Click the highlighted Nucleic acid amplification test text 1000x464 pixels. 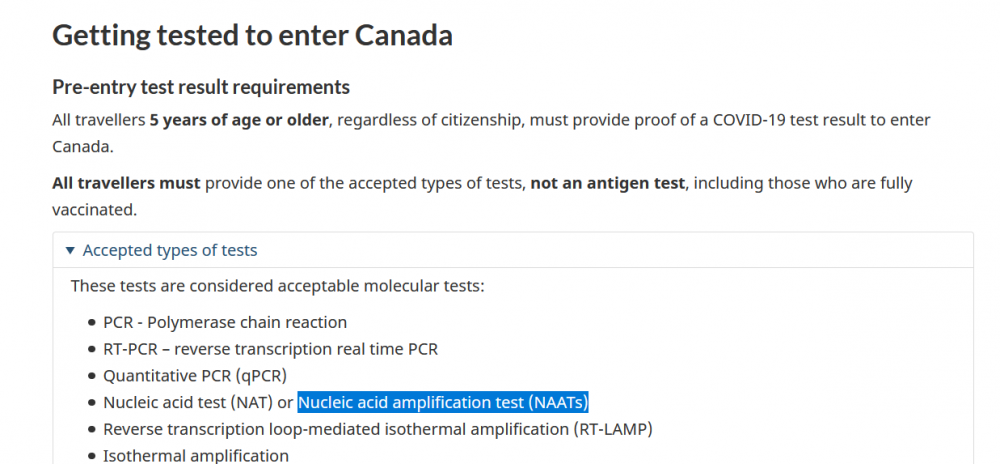coord(443,403)
